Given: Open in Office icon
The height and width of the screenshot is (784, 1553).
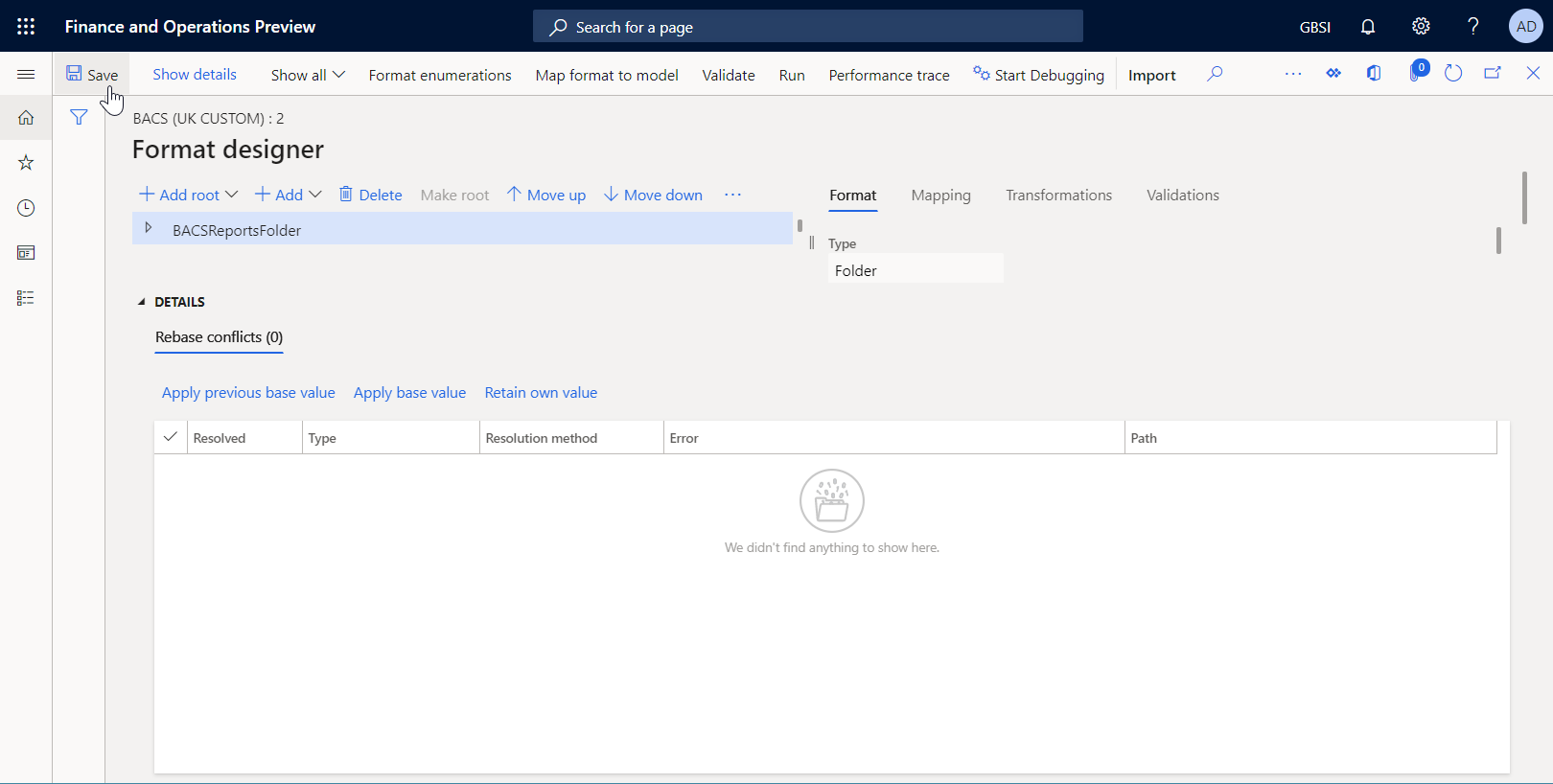Looking at the screenshot, I should 1374,74.
